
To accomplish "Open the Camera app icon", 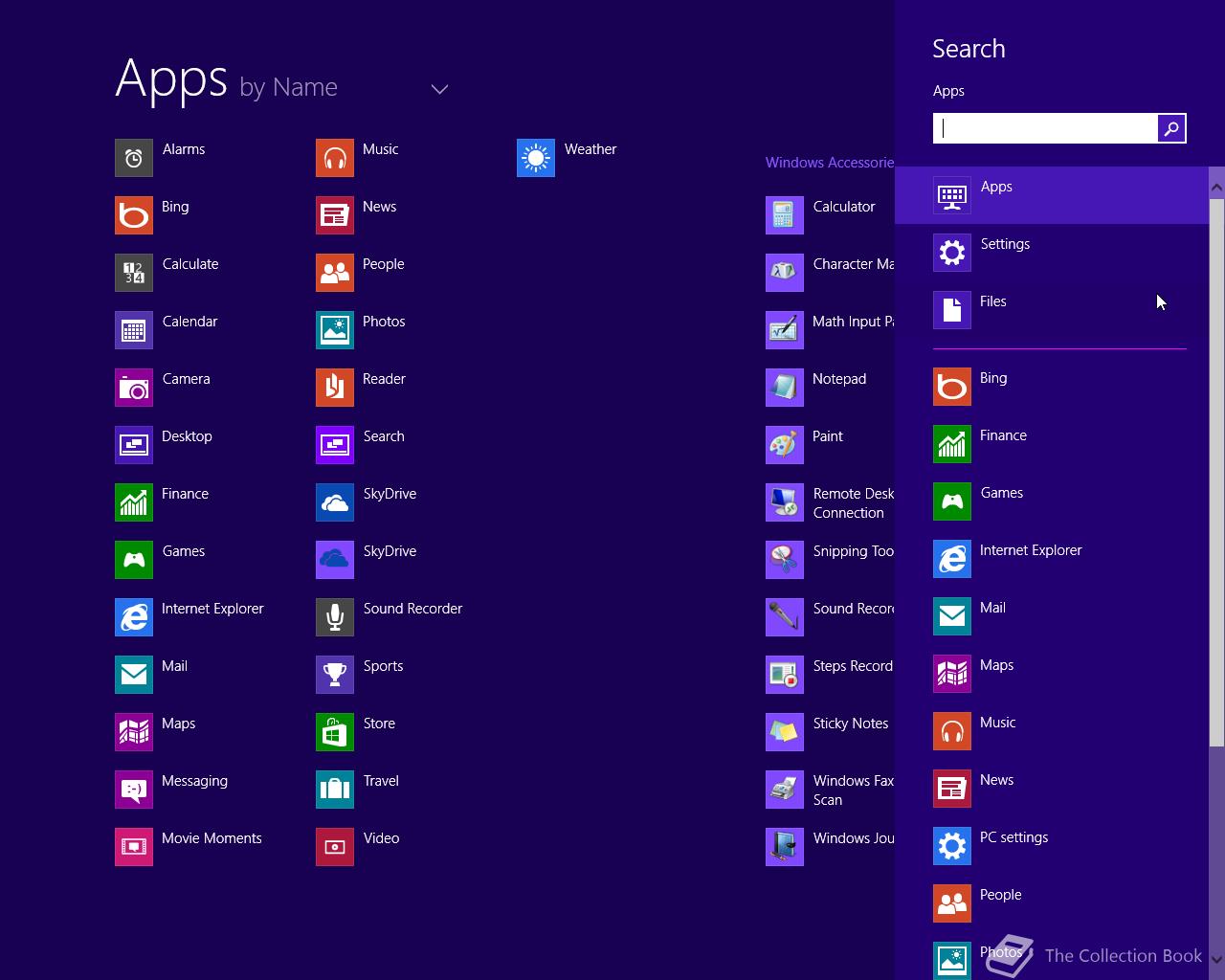I will tap(134, 388).
